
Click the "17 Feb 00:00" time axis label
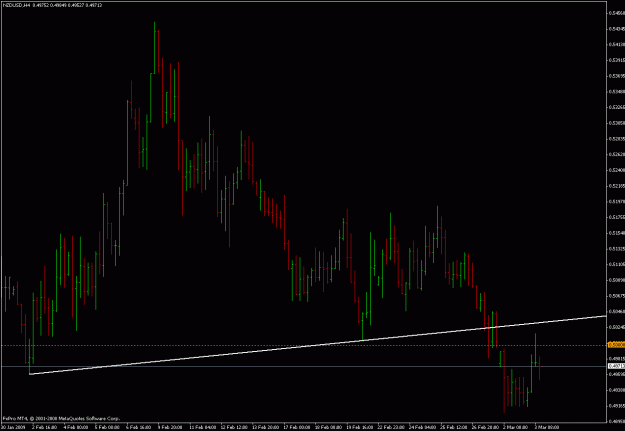(x=296, y=427)
